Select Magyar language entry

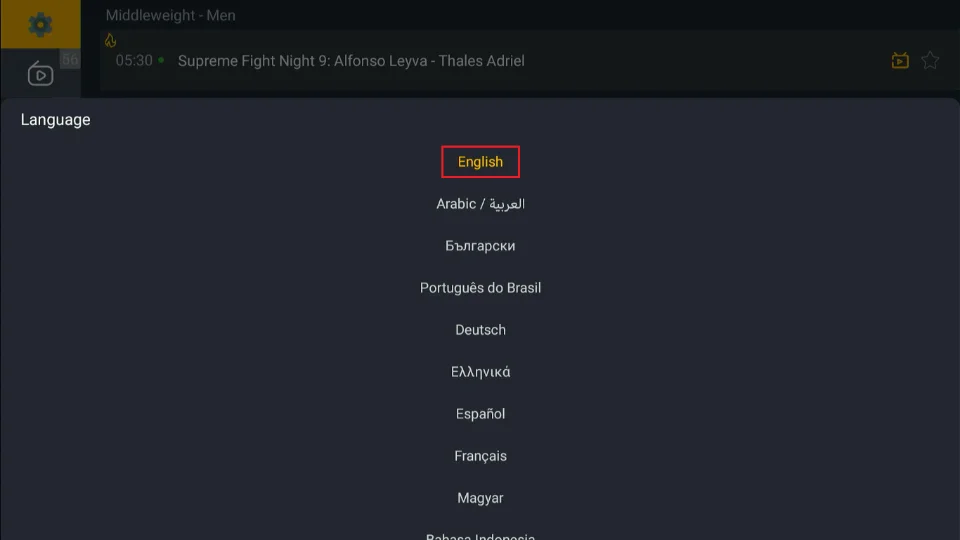481,498
